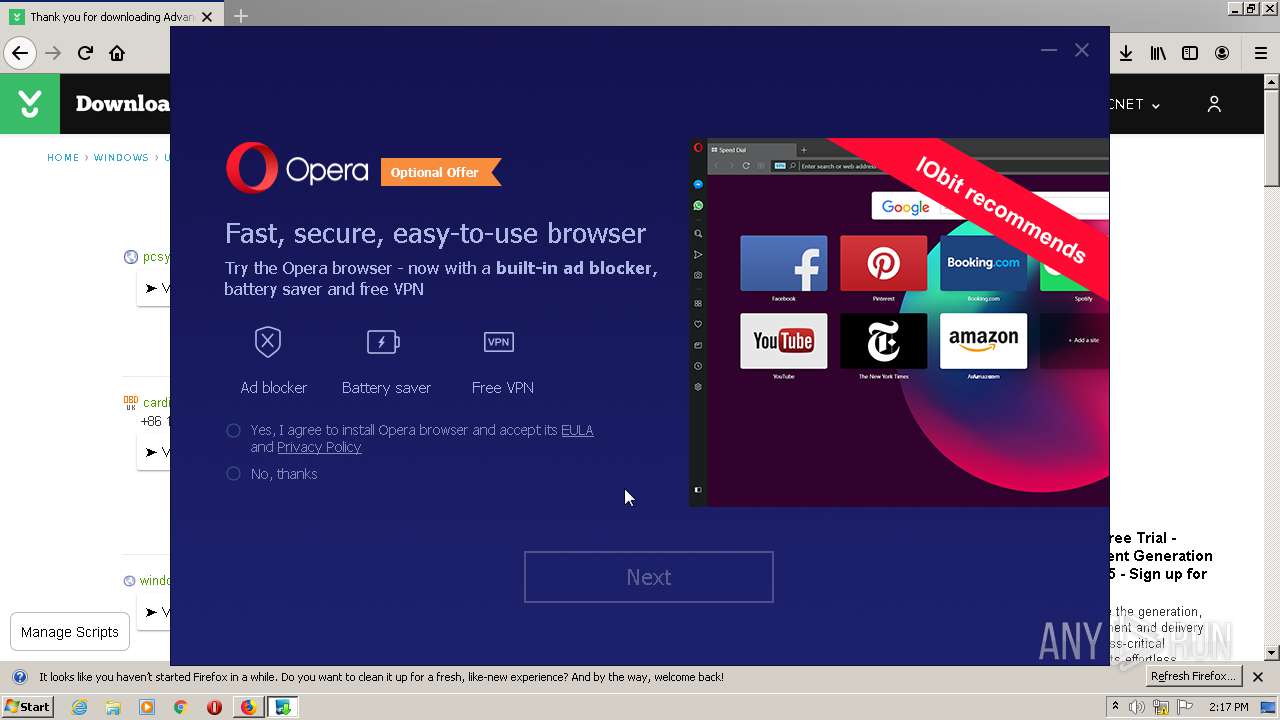1280x720 pixels.
Task: Go to Firefox home page icon
Action: 117,53
